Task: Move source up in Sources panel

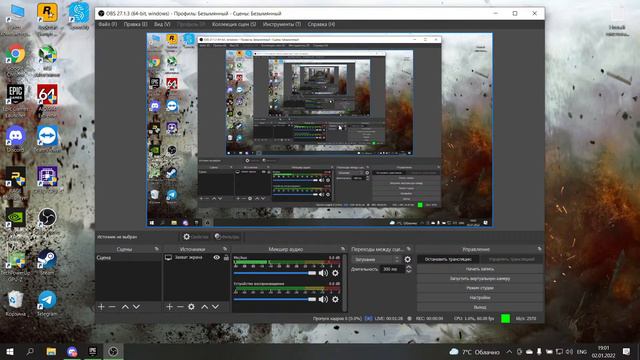Action: tap(204, 307)
